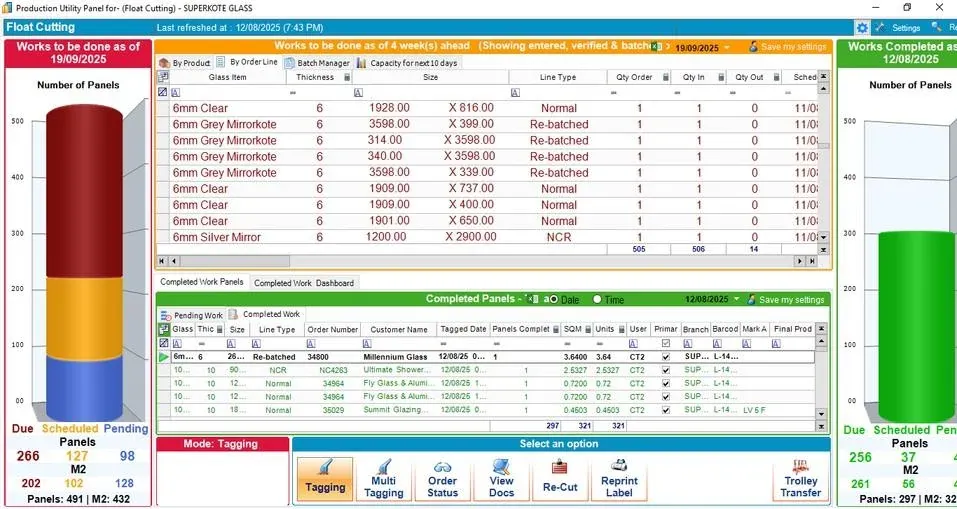Switch to Completed Work Dashboard tab
This screenshot has width=957, height=509.
(x=303, y=283)
